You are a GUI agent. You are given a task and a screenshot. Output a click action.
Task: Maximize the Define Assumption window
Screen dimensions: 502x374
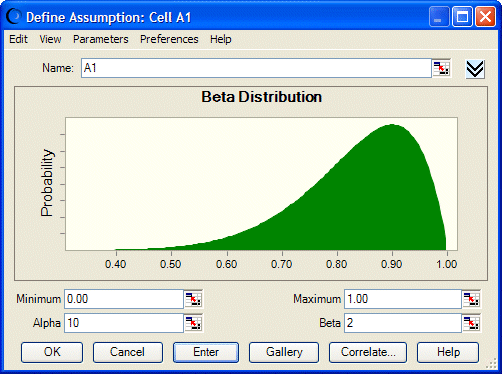462,16
